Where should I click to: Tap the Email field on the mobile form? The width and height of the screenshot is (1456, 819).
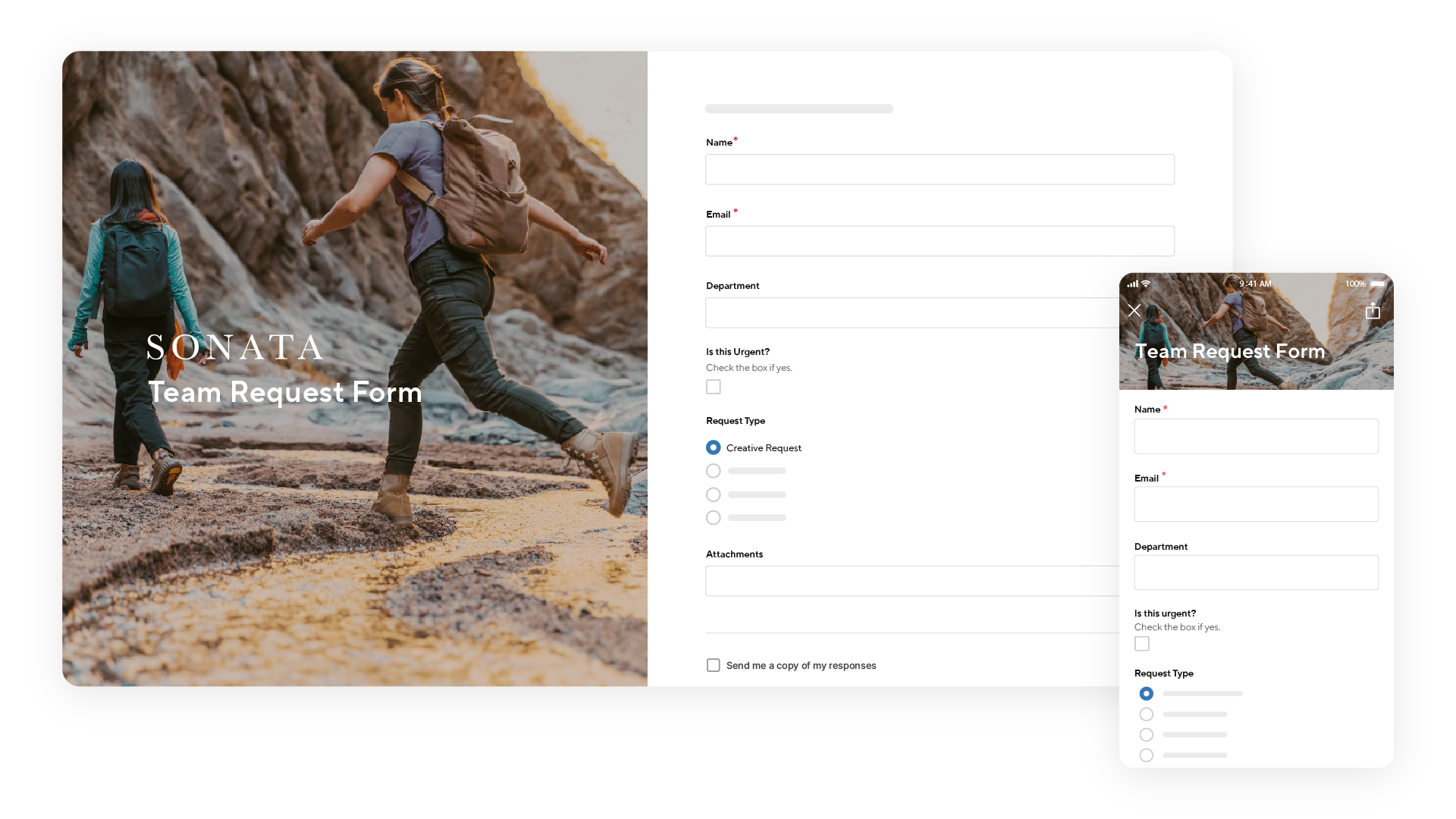1256,504
